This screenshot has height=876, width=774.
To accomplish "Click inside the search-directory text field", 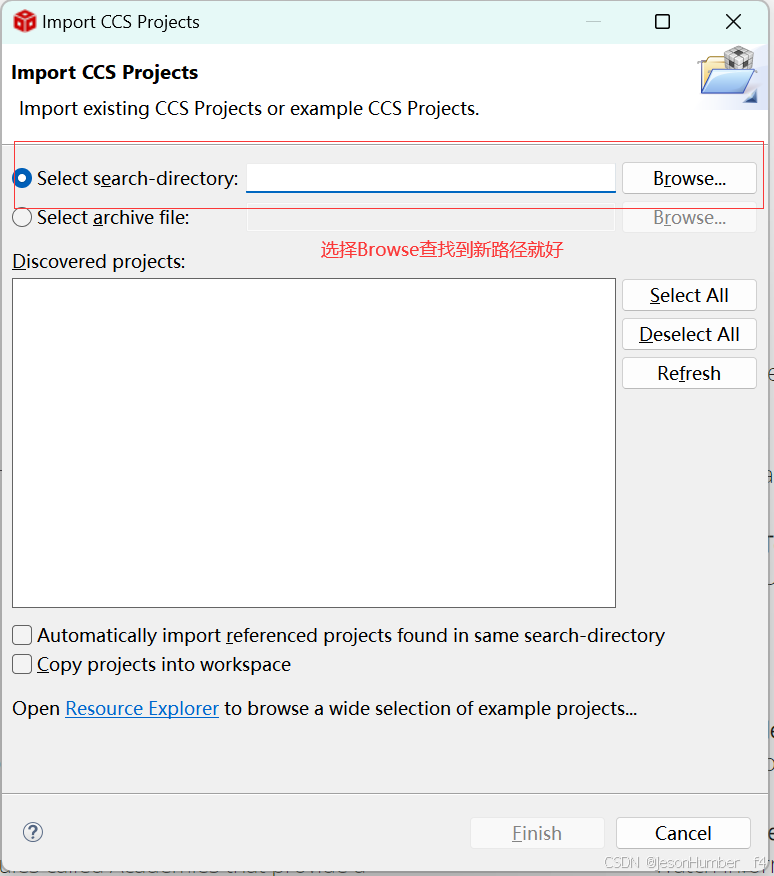I will click(430, 178).
